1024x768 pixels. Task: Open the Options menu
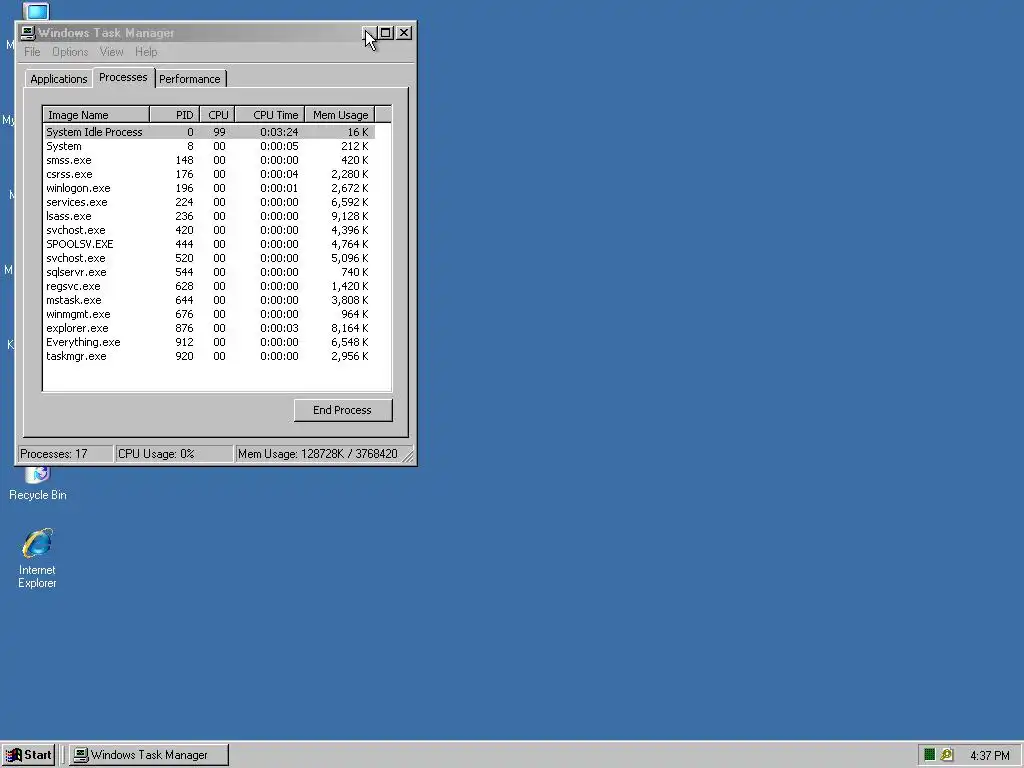70,52
